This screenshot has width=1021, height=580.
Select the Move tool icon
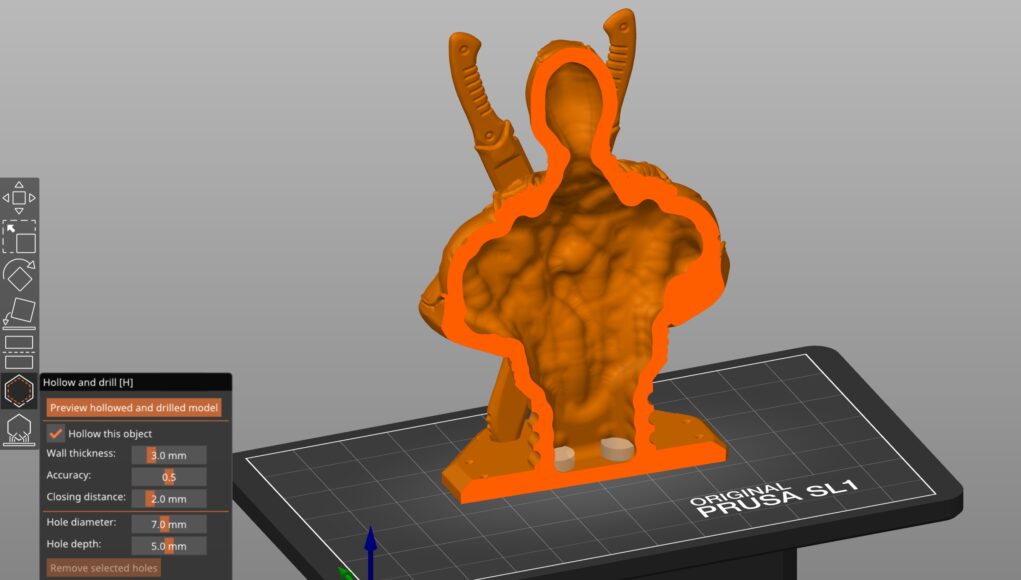(19, 197)
